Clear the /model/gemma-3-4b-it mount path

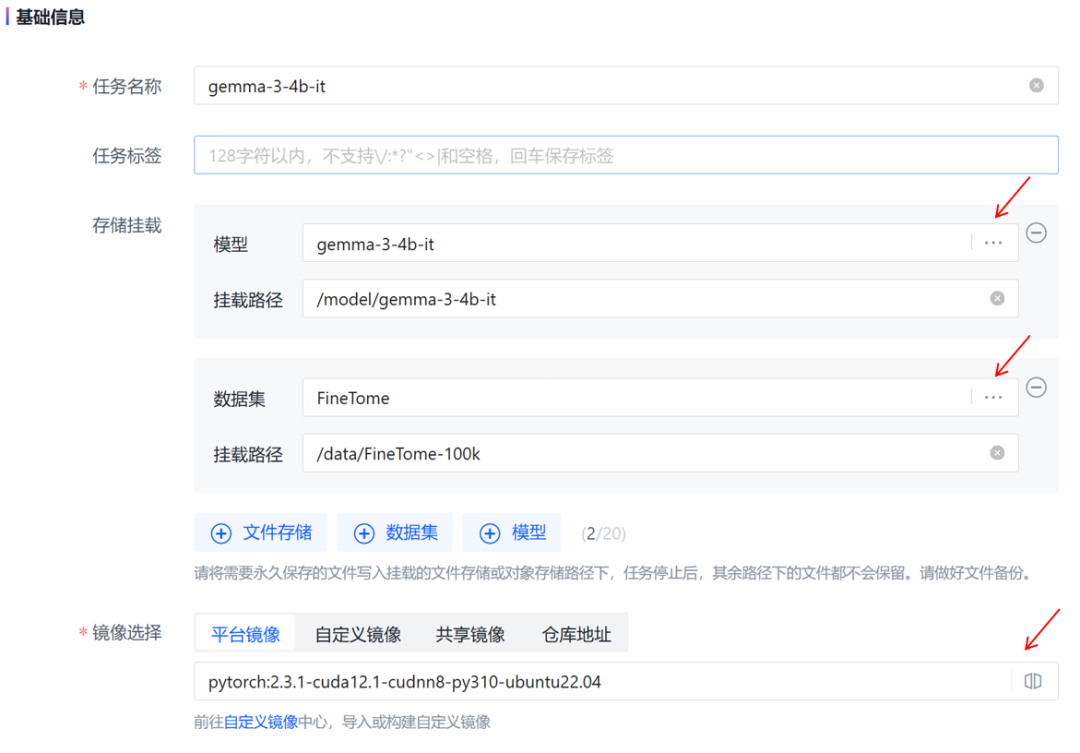pos(997,298)
